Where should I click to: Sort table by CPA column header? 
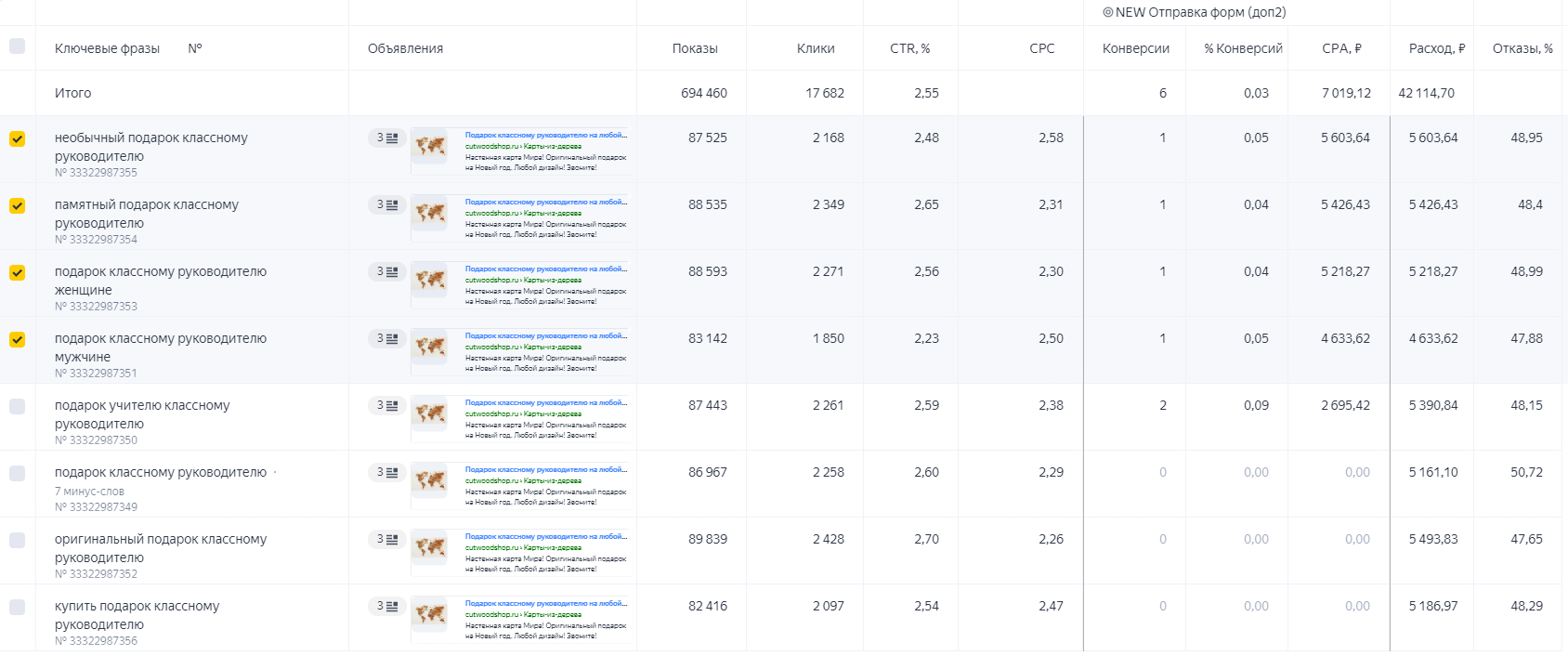pos(1341,48)
